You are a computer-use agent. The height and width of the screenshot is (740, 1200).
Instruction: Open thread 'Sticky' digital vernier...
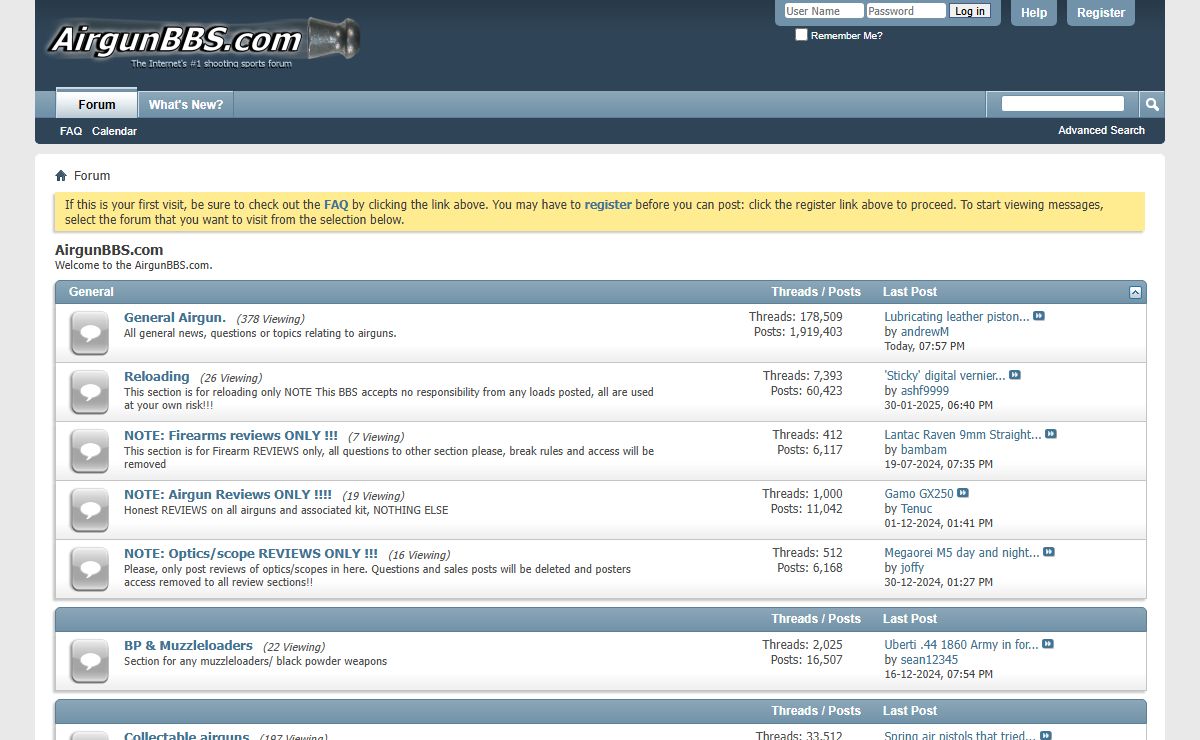coord(945,375)
